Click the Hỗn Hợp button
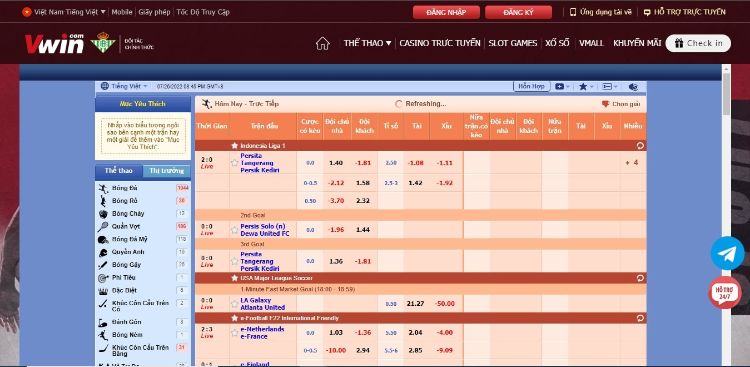750x367 pixels. (531, 87)
